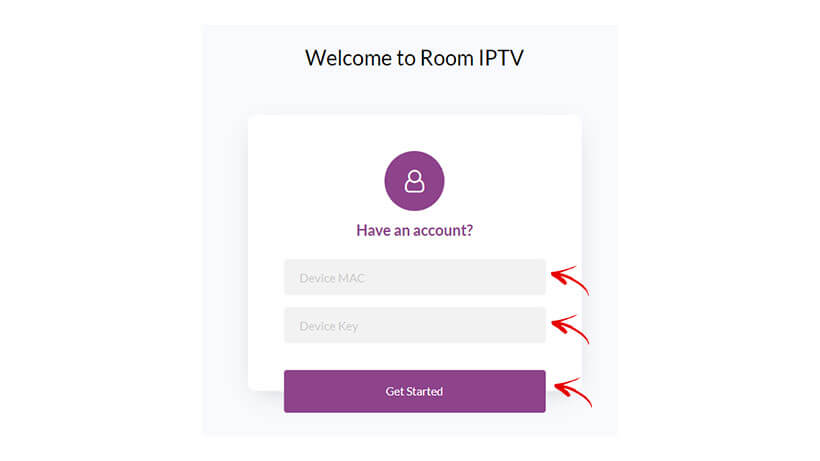Click the "Device Key" placeholder text
This screenshot has height=461, width=820.
(328, 326)
